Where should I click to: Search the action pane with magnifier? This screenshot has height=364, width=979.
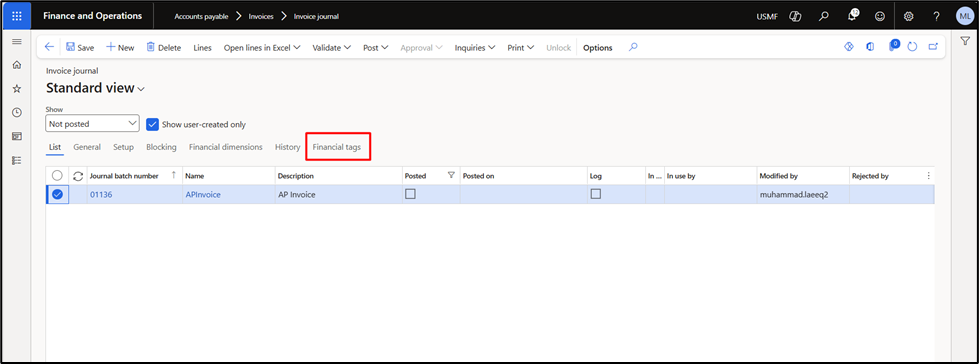pyautogui.click(x=633, y=47)
